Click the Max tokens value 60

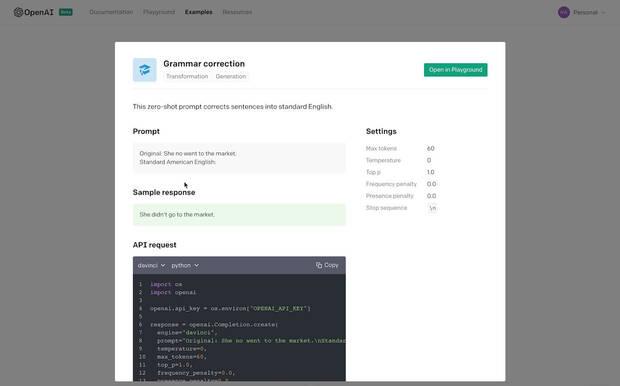(431, 148)
